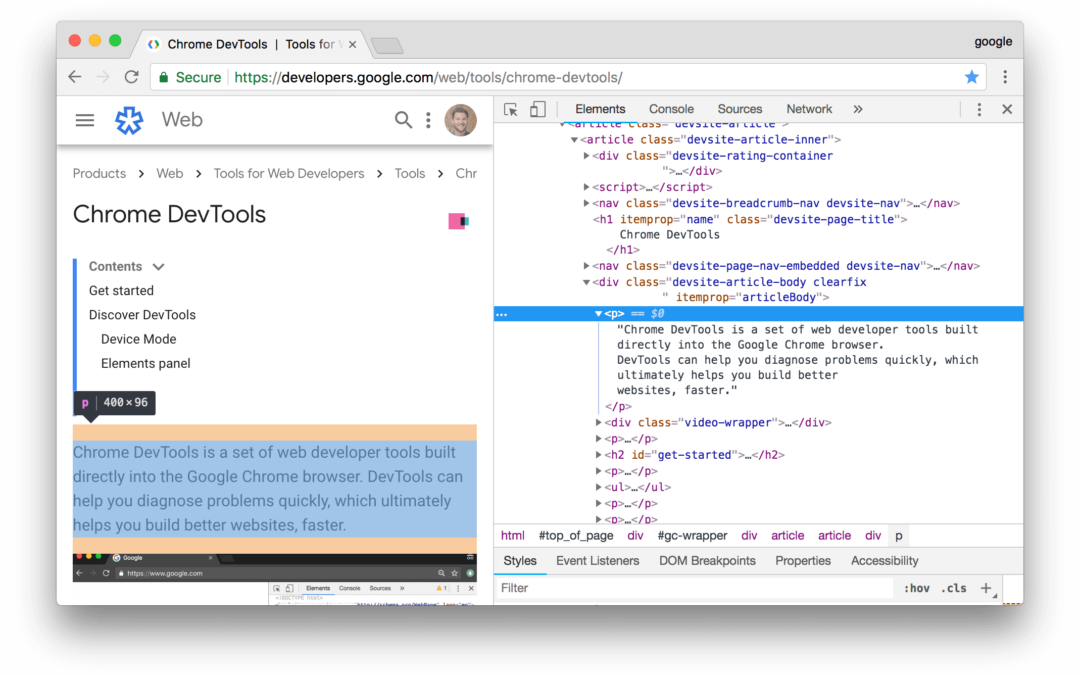Click the pink feedback icon beside title
1080x675 pixels.
458,221
